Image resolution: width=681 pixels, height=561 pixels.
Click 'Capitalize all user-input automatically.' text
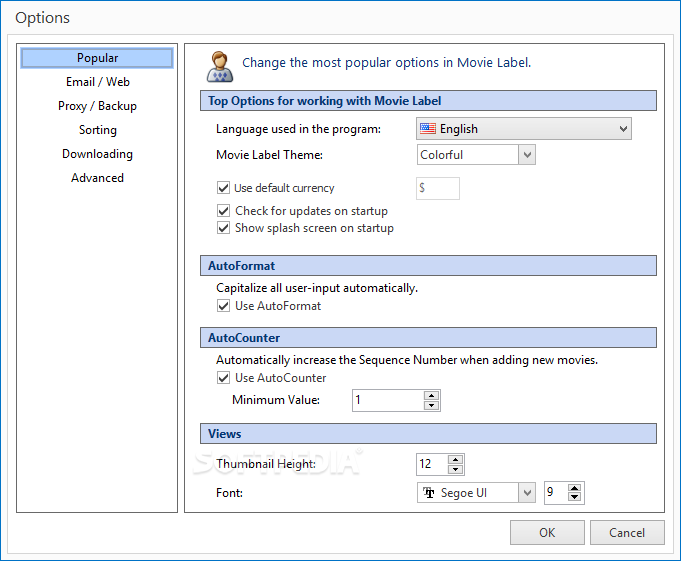click(x=317, y=288)
